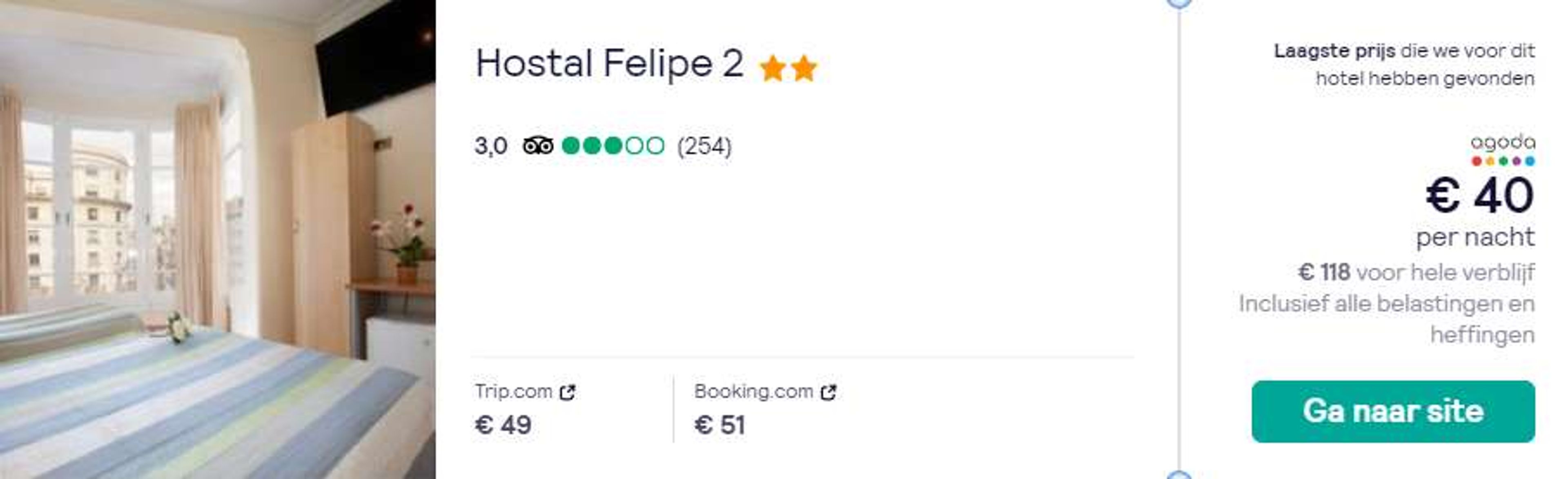The height and width of the screenshot is (479, 1568).
Task: Open the Booking.com external link icon
Action: point(829,392)
